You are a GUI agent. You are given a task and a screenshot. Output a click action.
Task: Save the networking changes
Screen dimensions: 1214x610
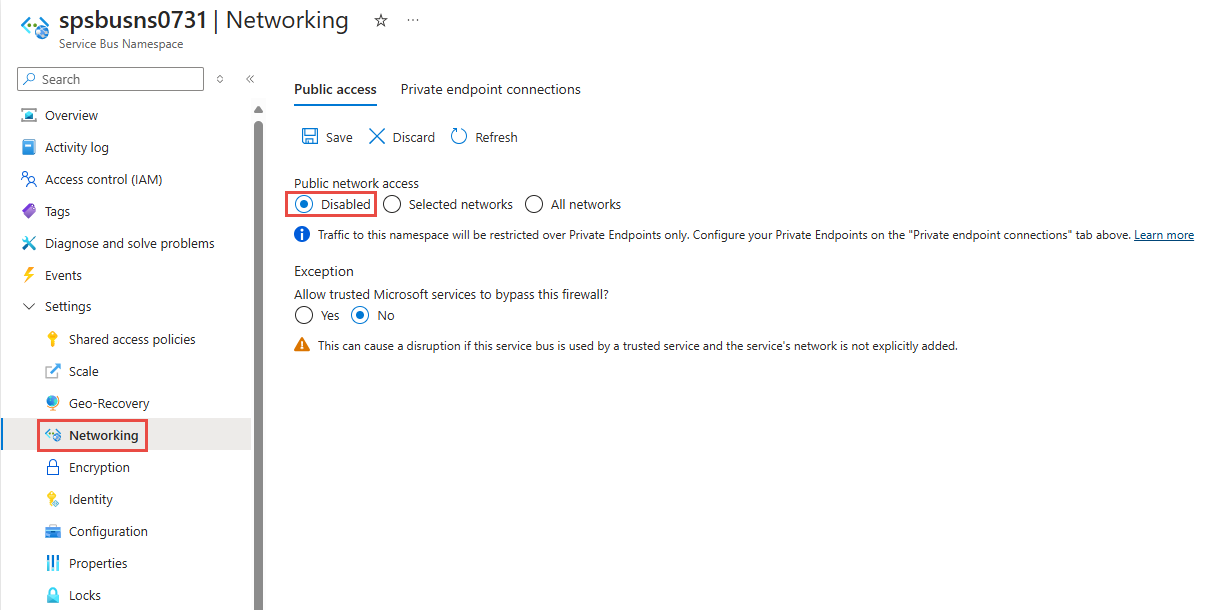point(326,136)
